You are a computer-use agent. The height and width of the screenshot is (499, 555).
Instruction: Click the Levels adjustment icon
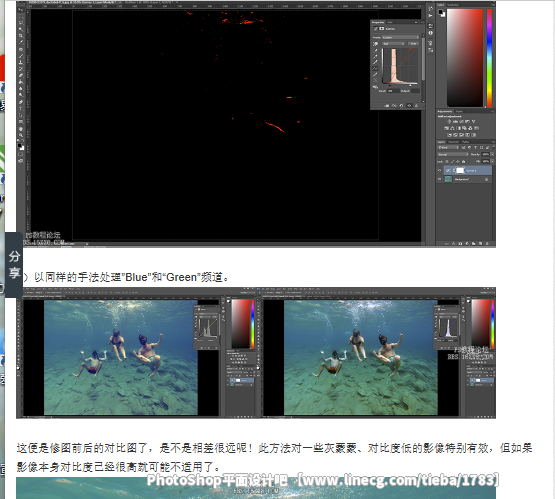point(456,121)
